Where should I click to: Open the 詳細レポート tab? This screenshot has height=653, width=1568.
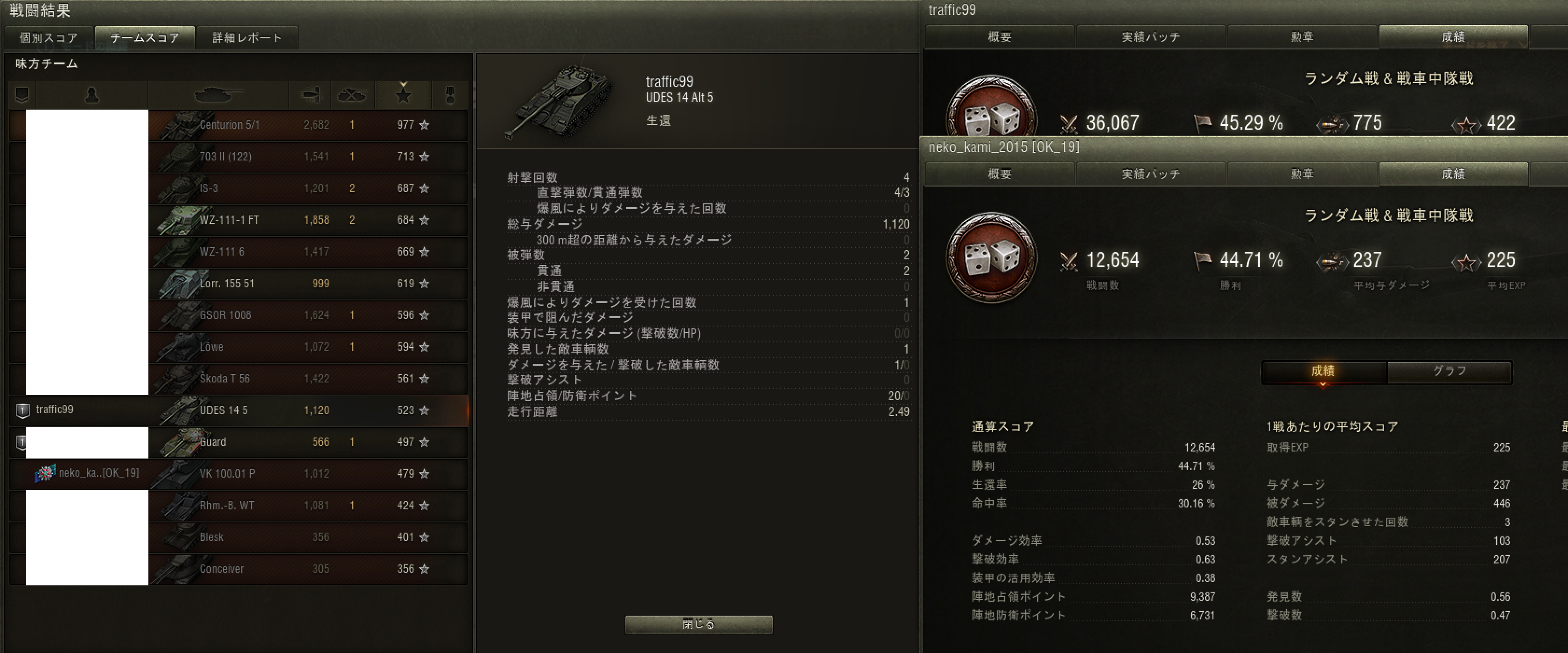click(x=246, y=38)
